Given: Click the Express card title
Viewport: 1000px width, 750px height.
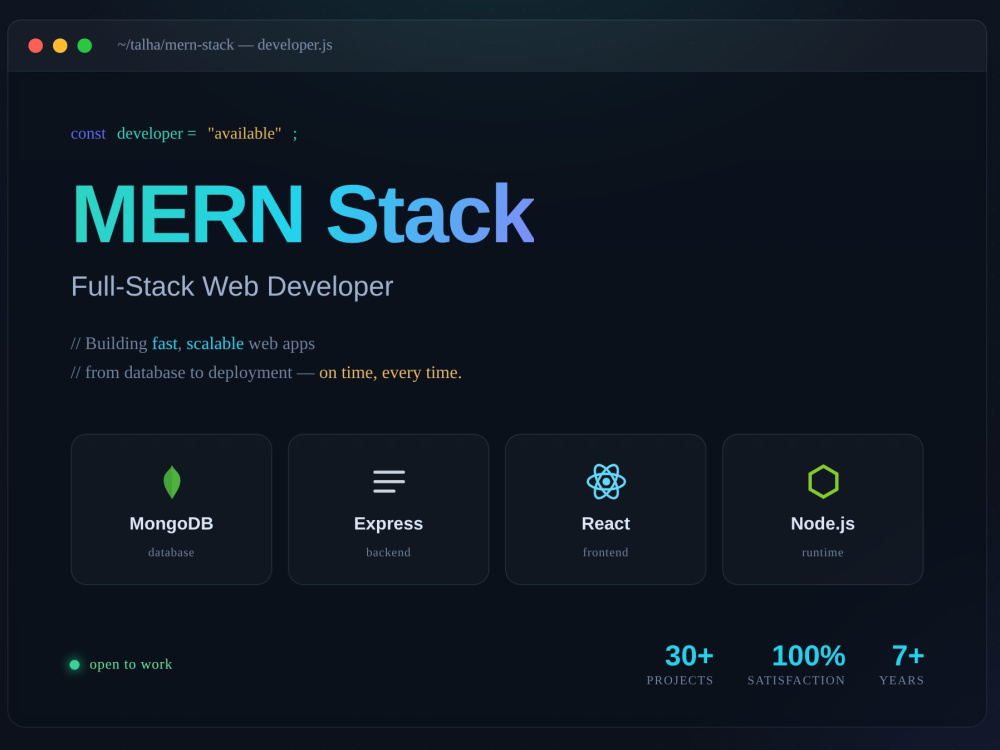Looking at the screenshot, I should pyautogui.click(x=388, y=524).
